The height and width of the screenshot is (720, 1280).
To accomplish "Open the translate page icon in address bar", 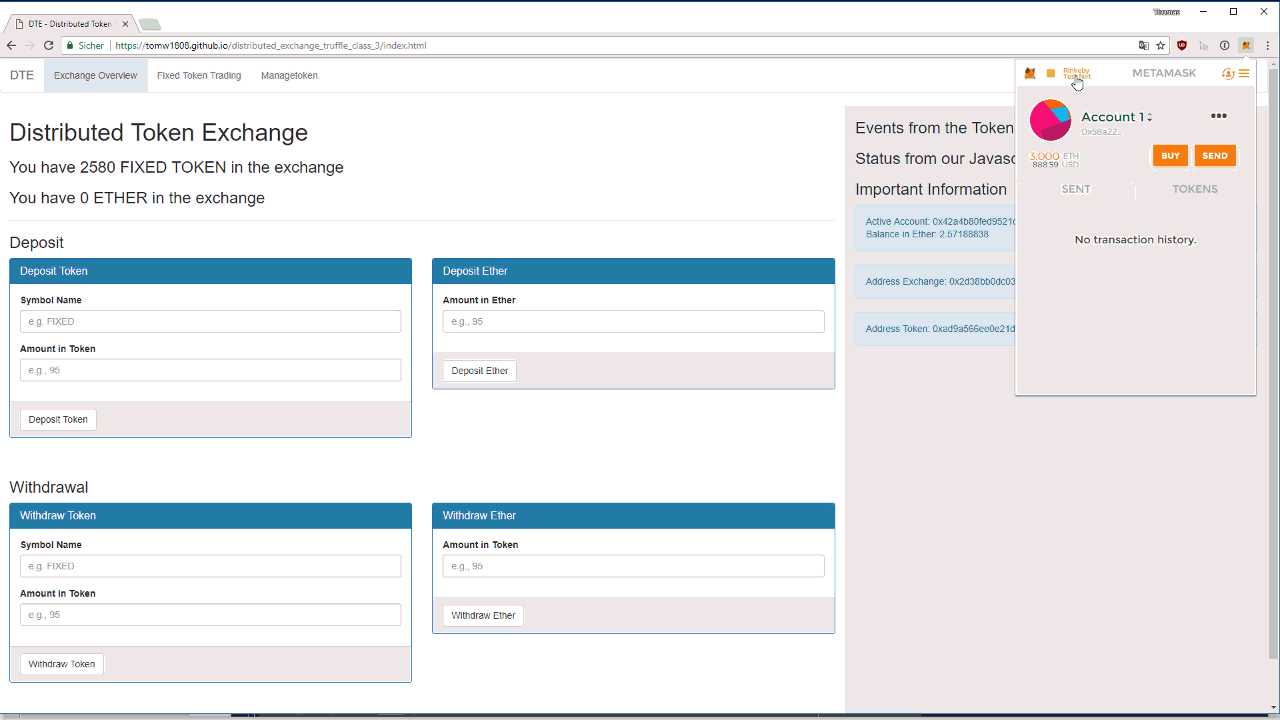I will [1144, 45].
